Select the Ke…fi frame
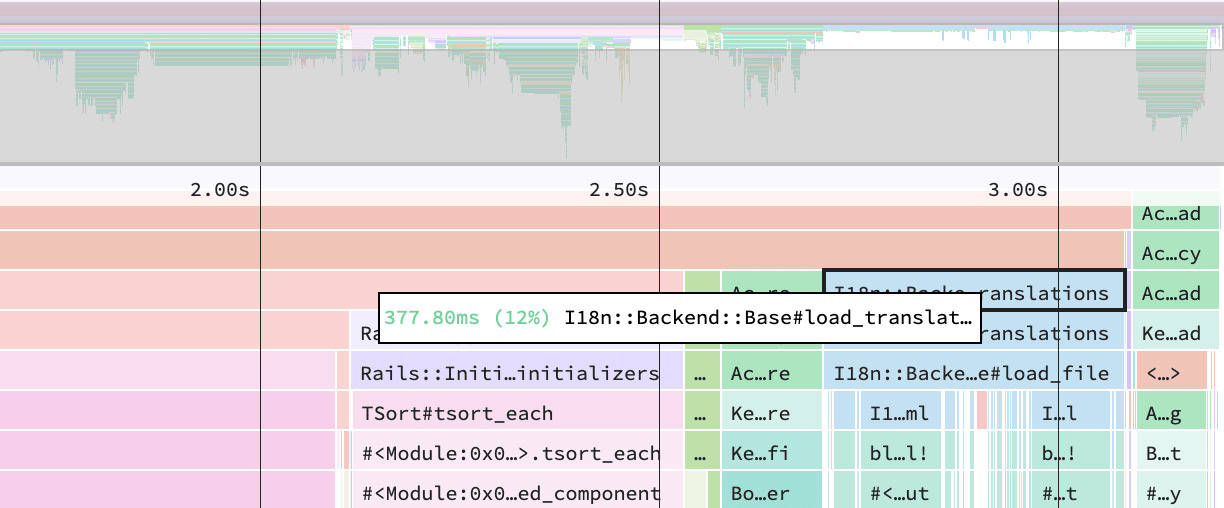The width and height of the screenshot is (1224, 508). [x=771, y=451]
